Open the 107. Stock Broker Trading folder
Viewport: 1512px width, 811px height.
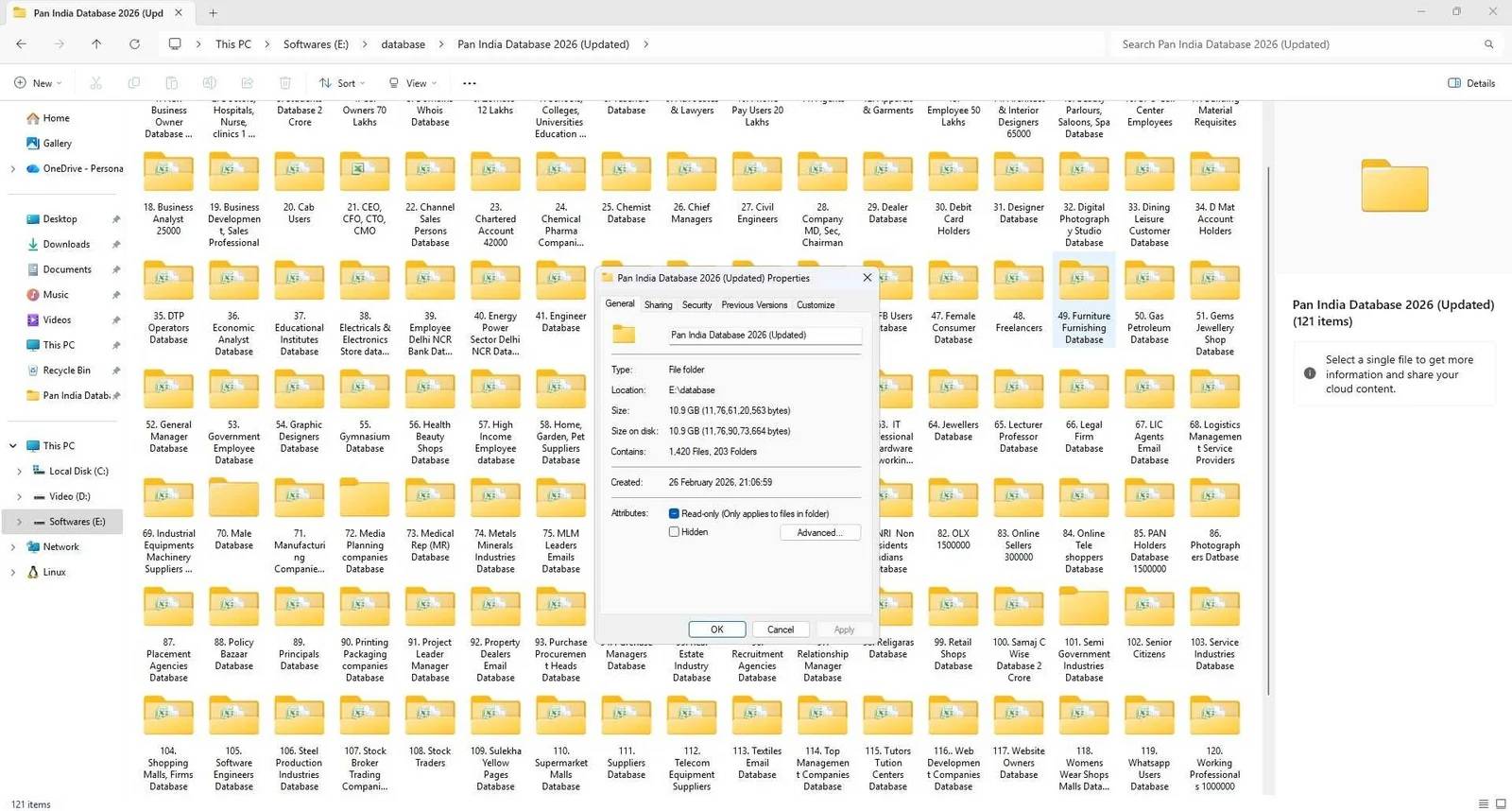coord(365,743)
